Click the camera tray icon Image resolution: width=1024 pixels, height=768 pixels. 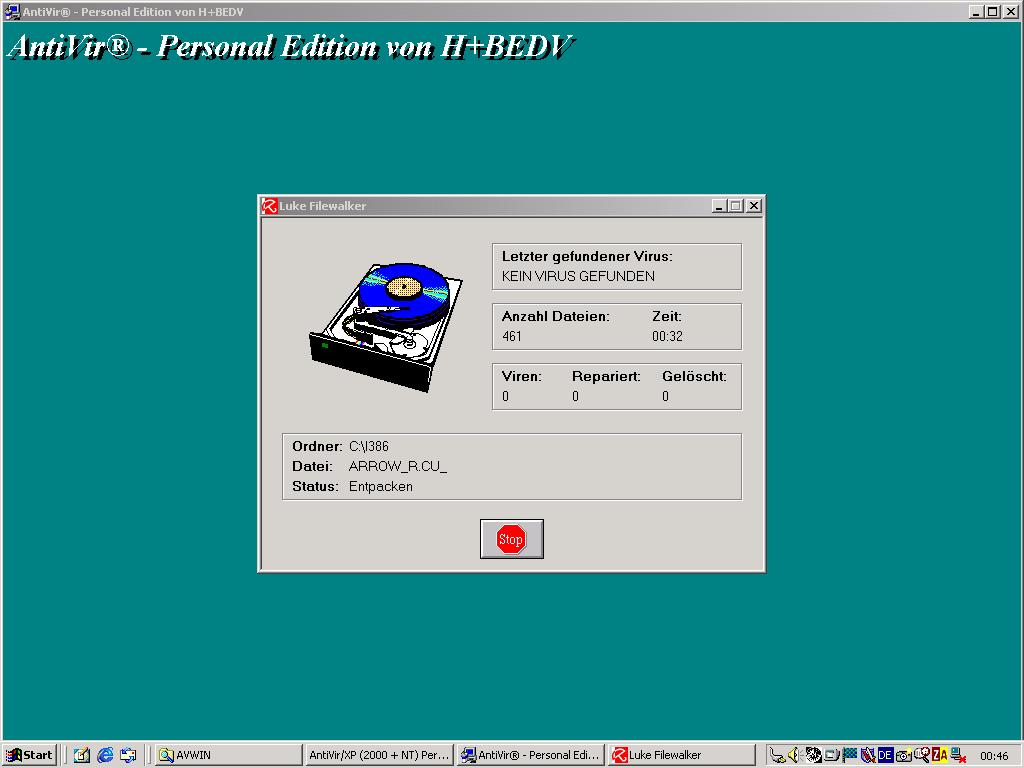coord(903,756)
